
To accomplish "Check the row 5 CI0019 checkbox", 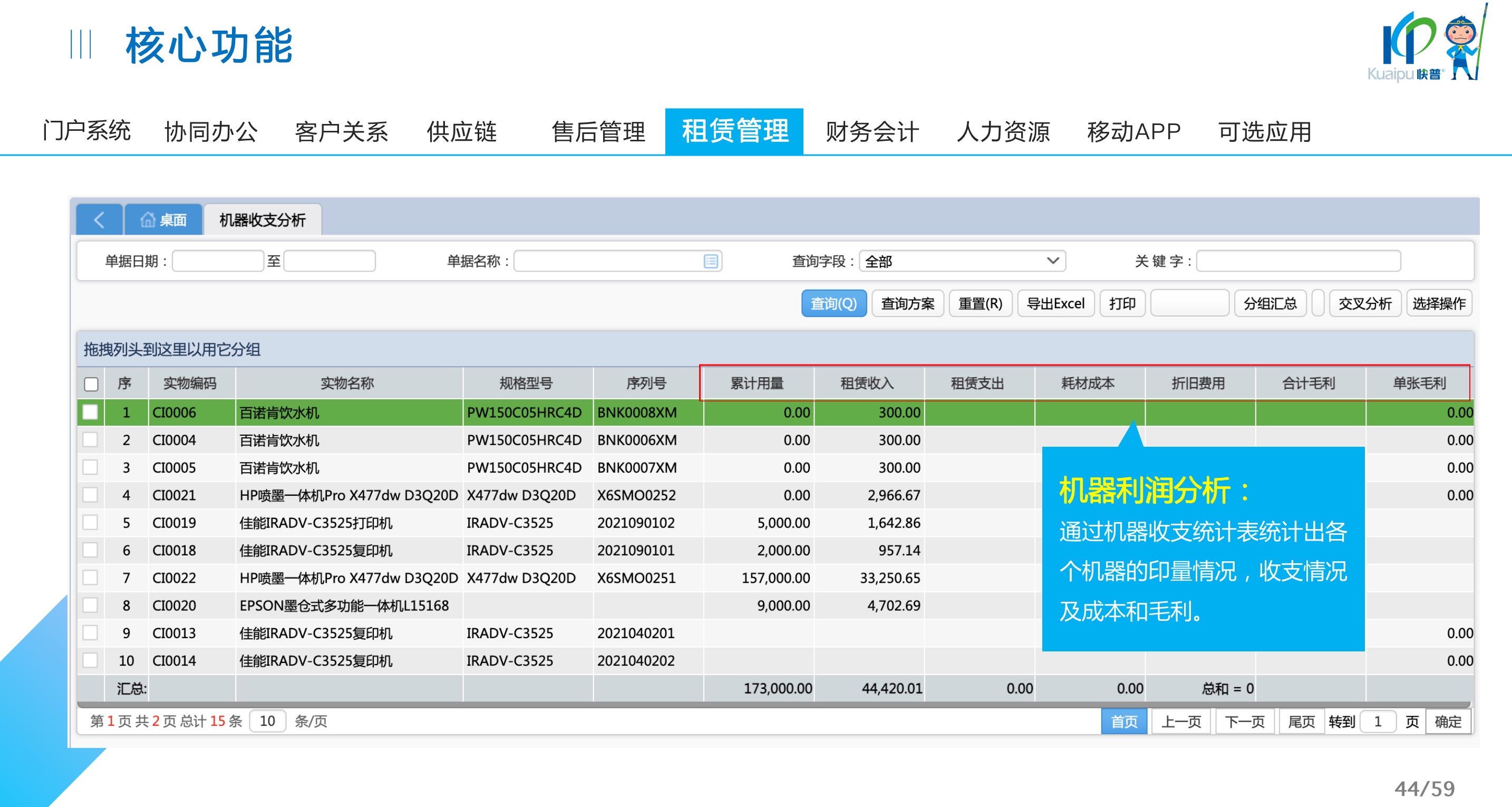I will [90, 523].
